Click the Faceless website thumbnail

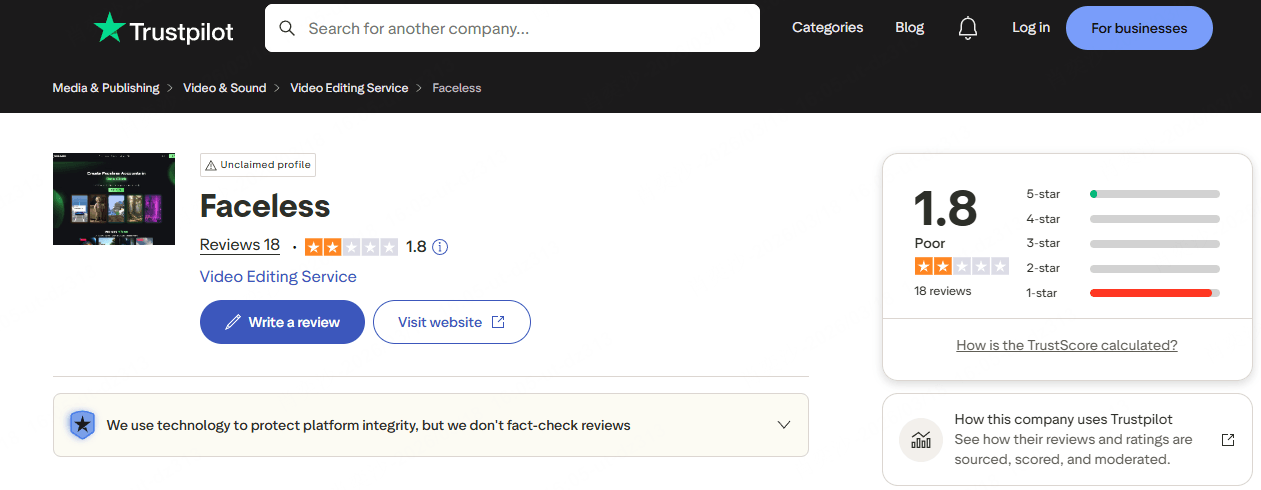(114, 199)
